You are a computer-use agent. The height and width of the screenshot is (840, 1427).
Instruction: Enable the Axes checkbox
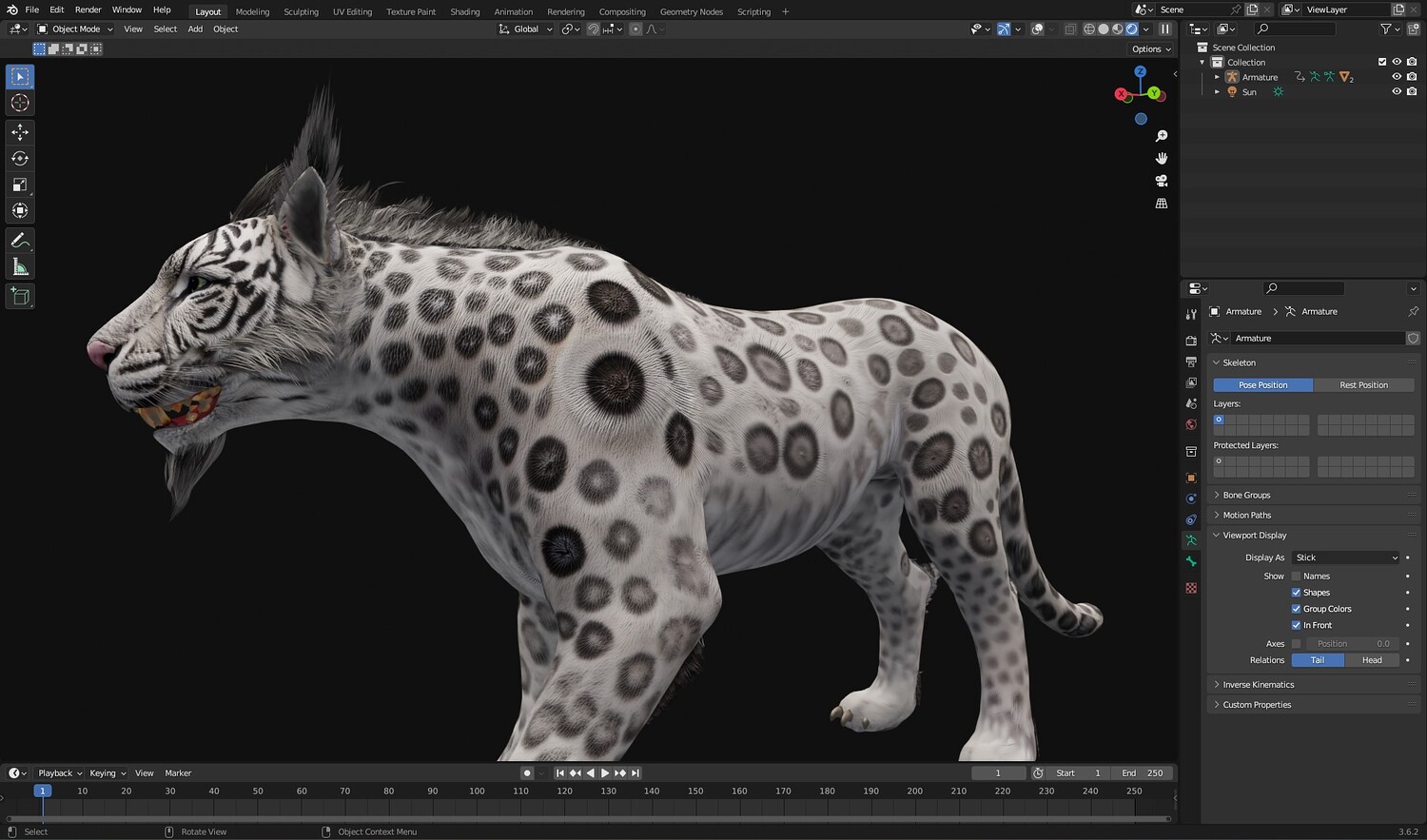(1296, 644)
